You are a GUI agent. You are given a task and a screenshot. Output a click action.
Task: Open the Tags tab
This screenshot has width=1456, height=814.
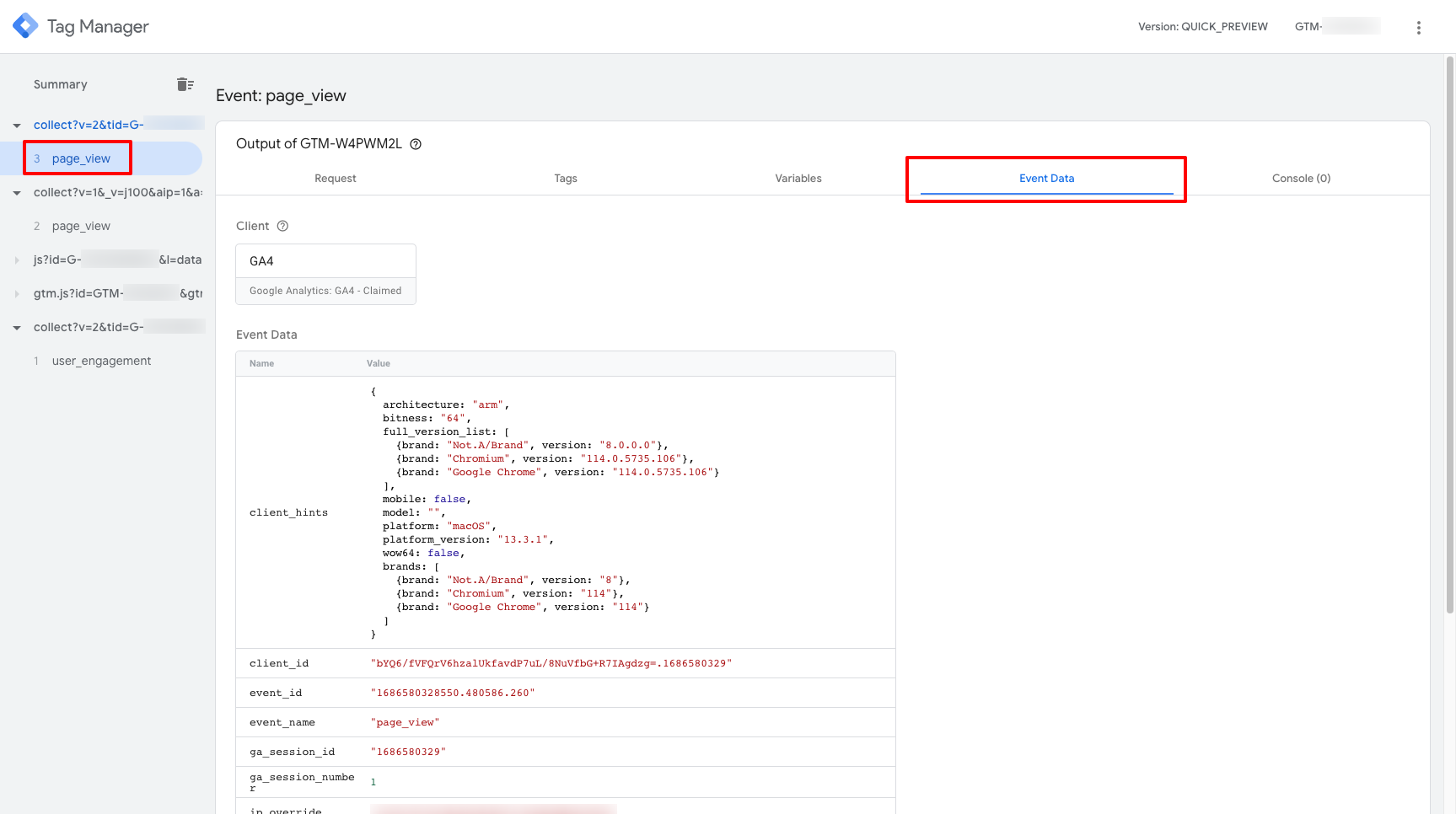tap(566, 178)
